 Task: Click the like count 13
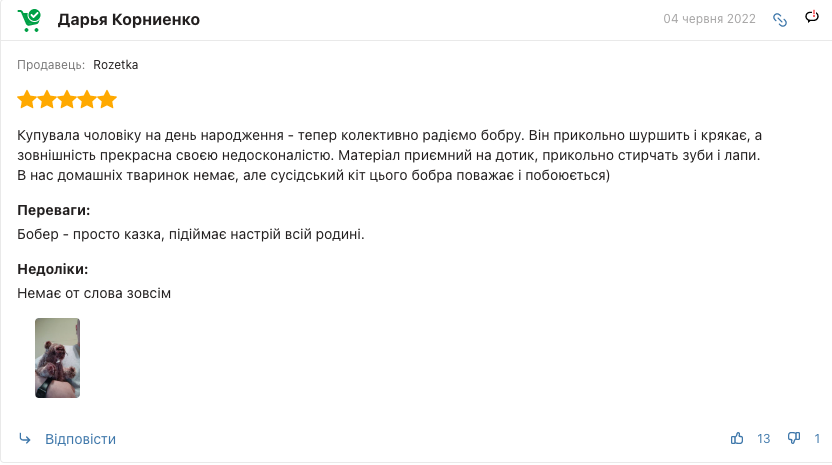click(x=764, y=438)
